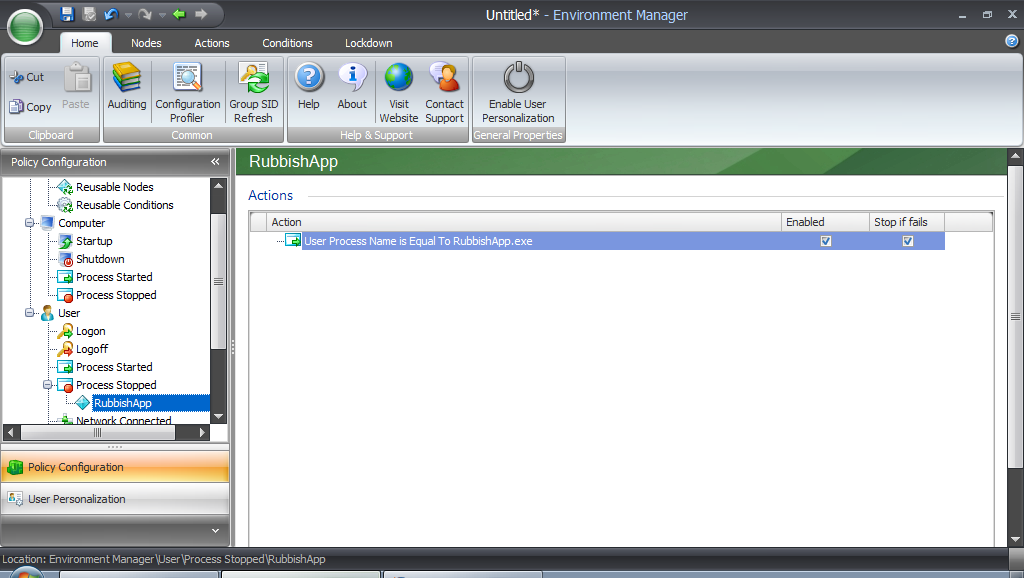
Task: Click the tree horizontal scrollbar thumb
Action: (98, 432)
